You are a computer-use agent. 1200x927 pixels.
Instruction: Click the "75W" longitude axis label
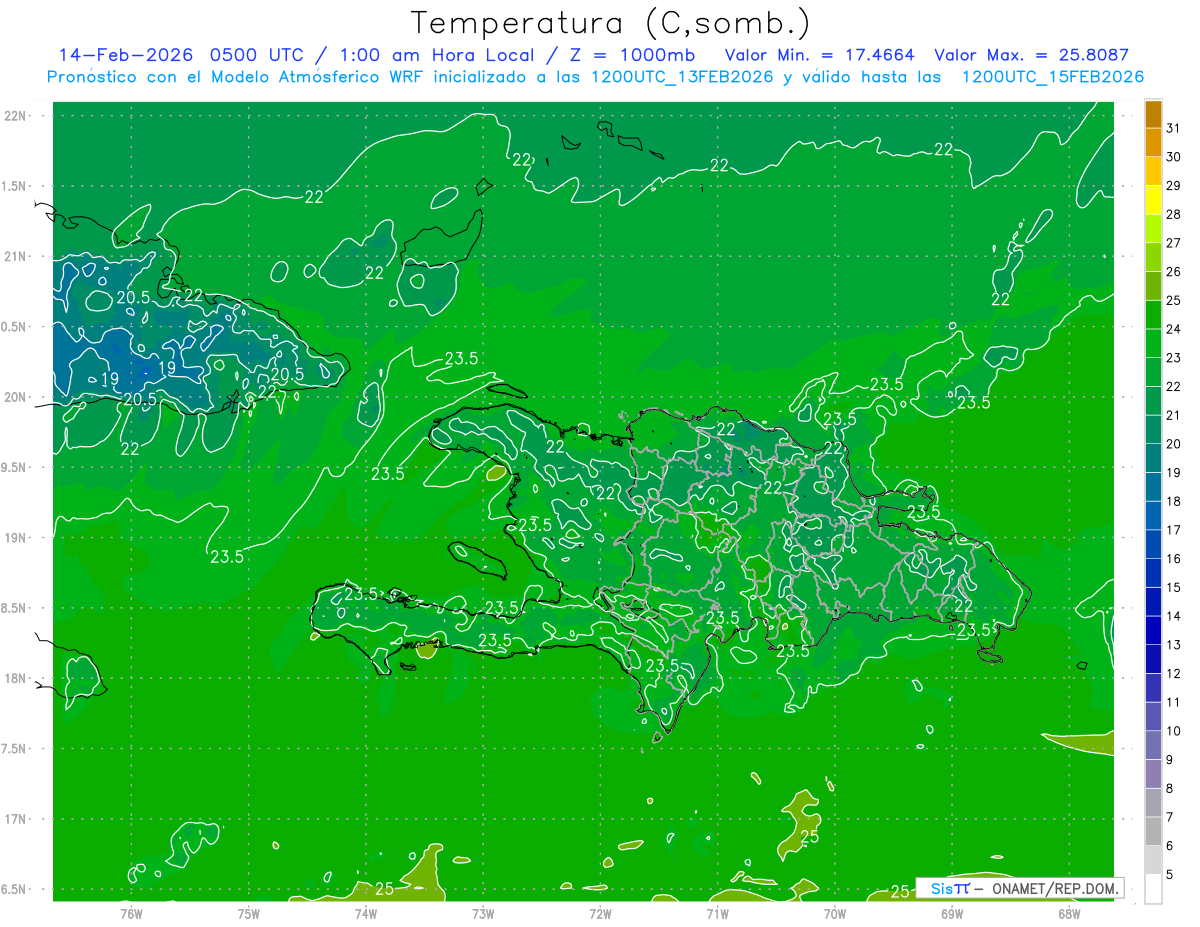coord(249,913)
